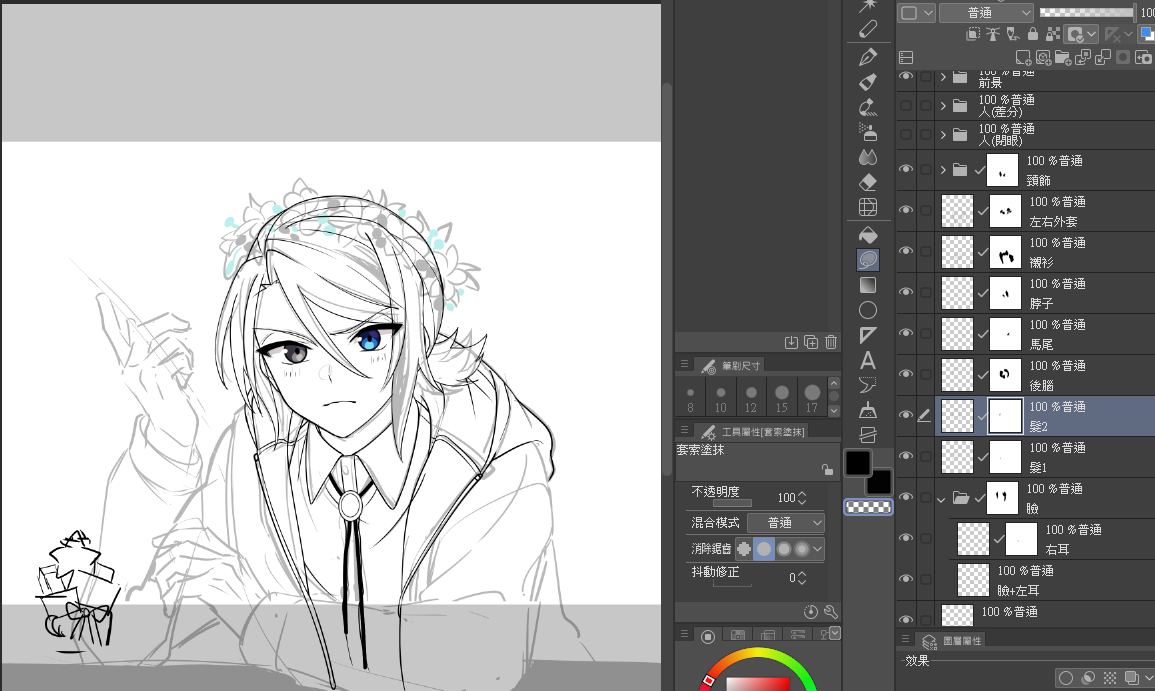Open tool property 混合模式 dropdown
Image resolution: width=1155 pixels, height=691 pixels.
(785, 523)
